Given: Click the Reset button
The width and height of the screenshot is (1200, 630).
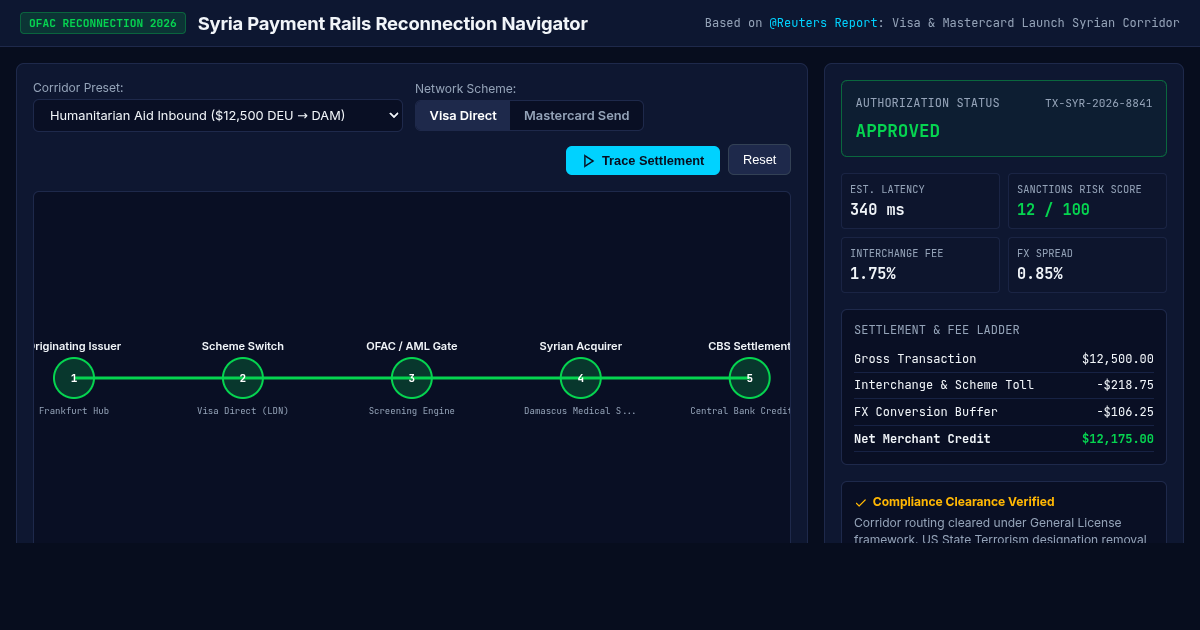Looking at the screenshot, I should point(759,159).
